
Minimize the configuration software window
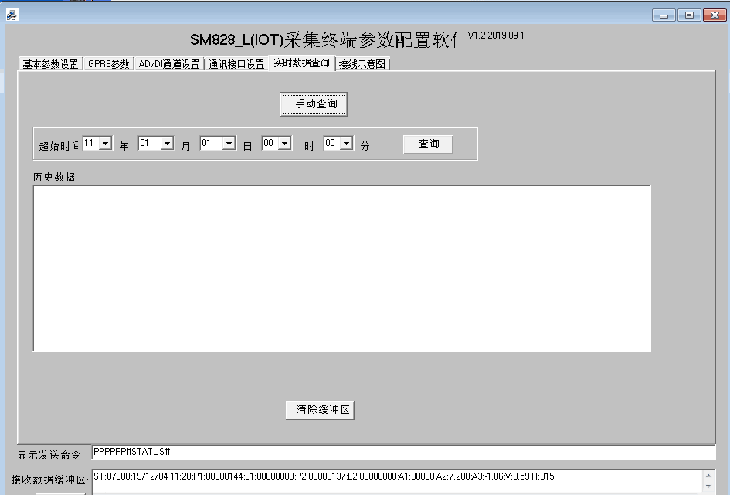pyautogui.click(x=665, y=15)
